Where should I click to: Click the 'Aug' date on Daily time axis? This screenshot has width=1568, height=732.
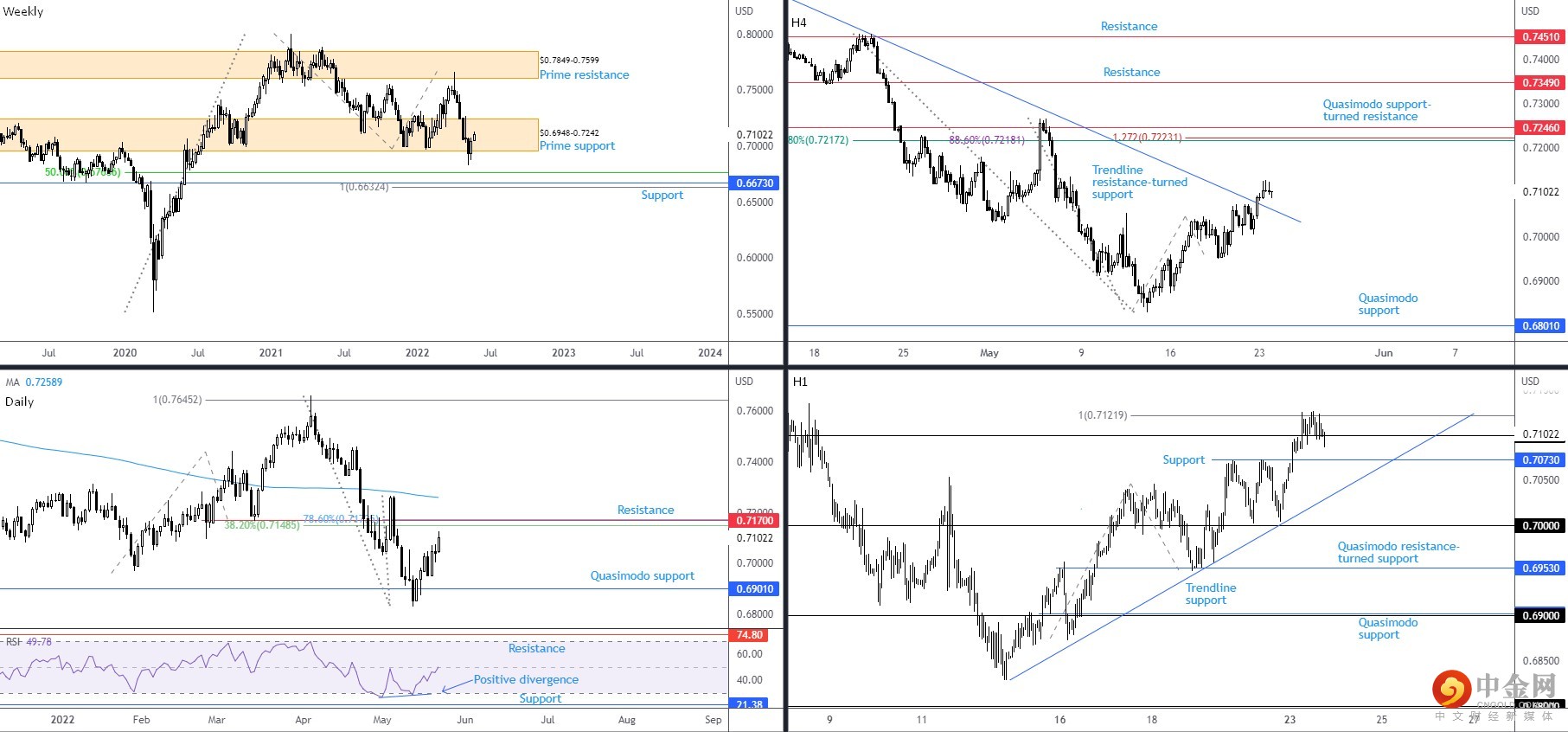pyautogui.click(x=627, y=720)
